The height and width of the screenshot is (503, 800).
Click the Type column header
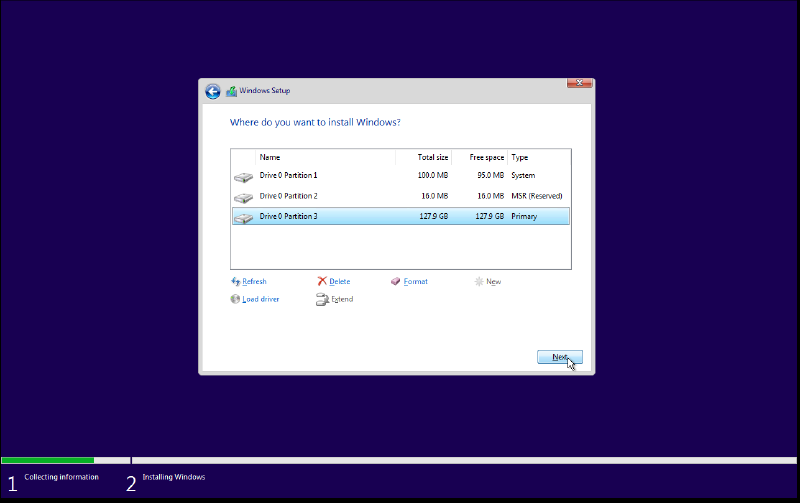click(x=539, y=157)
